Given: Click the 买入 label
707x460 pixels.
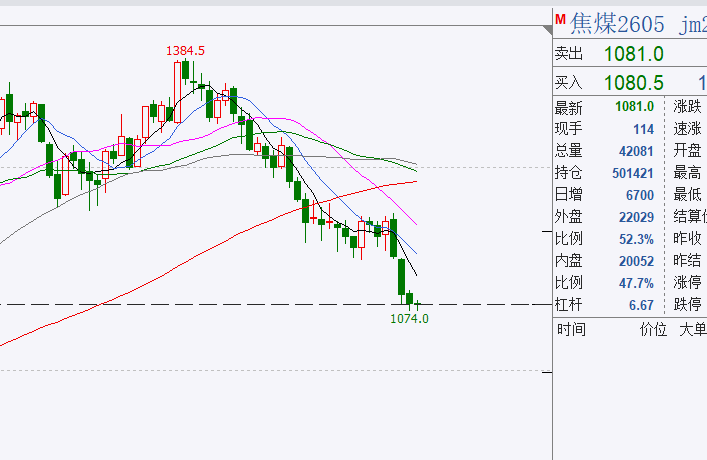Looking at the screenshot, I should coord(569,83).
